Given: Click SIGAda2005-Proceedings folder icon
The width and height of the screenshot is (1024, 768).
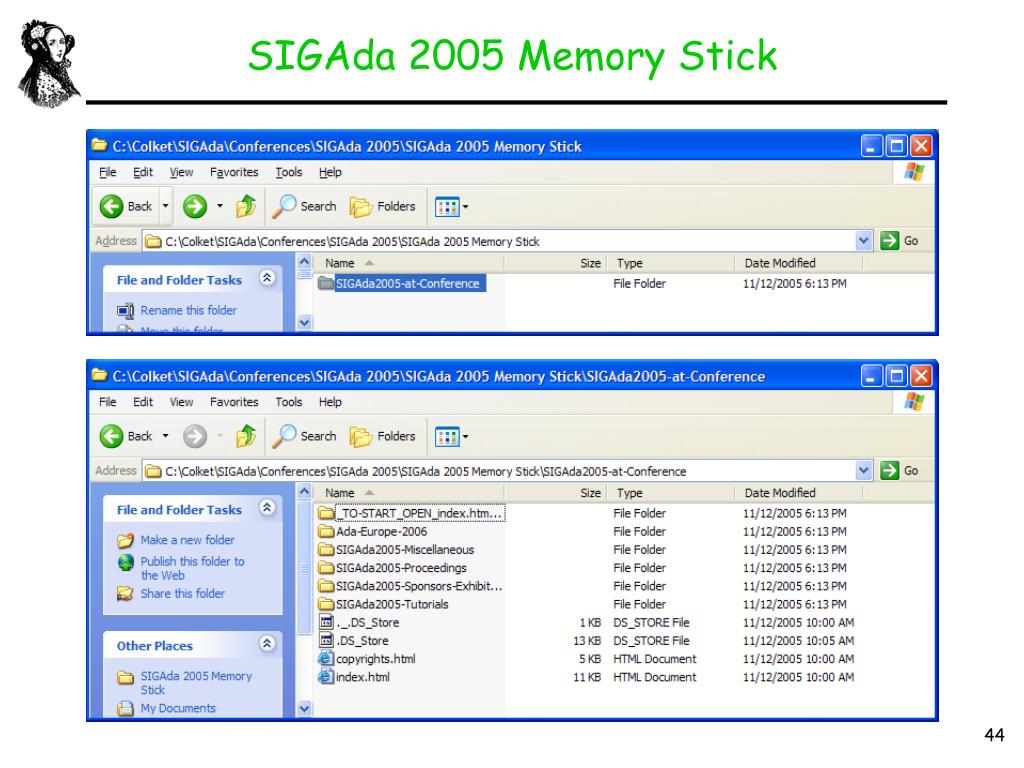Looking at the screenshot, I should 326,568.
